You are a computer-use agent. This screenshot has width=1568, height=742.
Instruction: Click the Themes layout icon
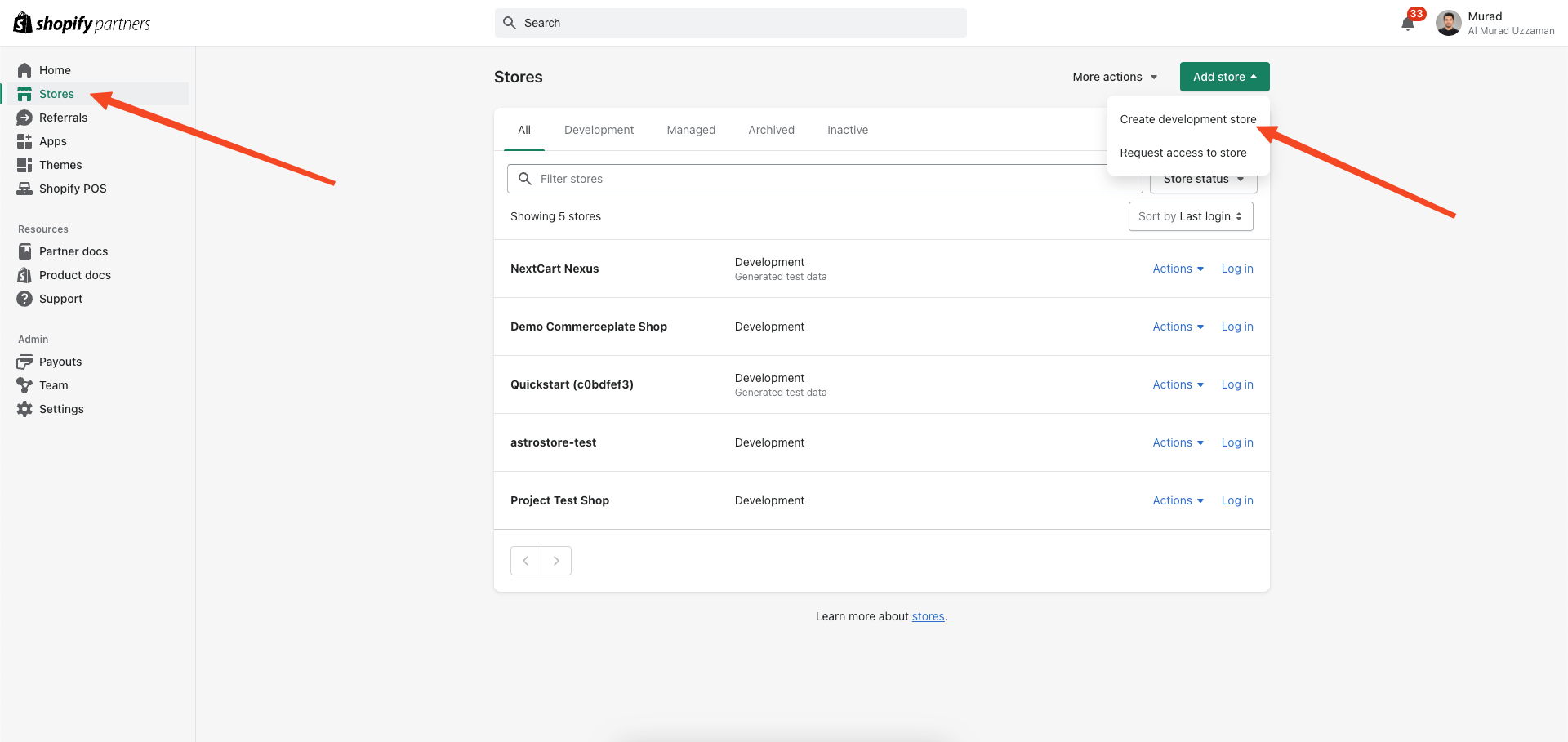(x=24, y=165)
